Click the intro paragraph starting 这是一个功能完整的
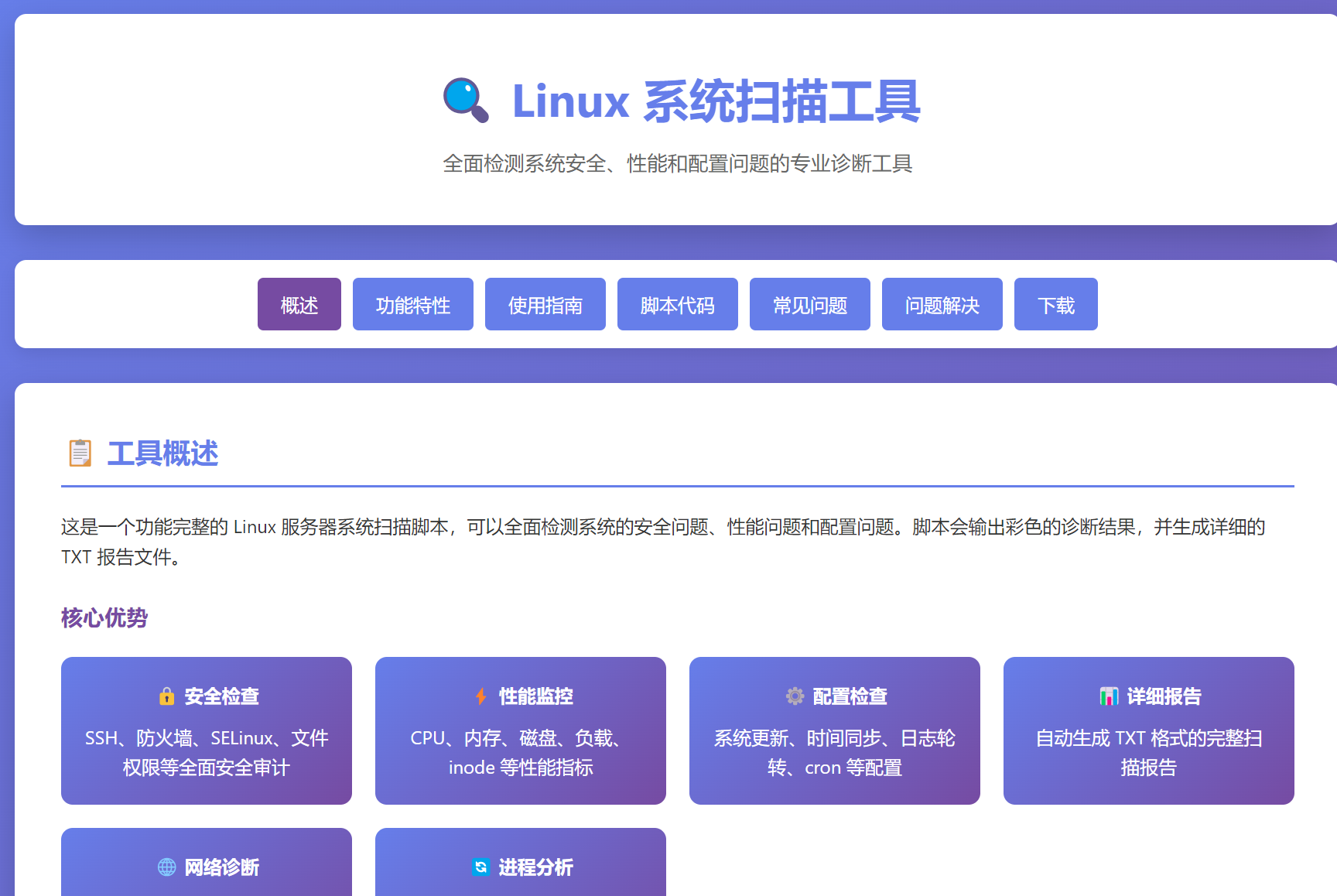This screenshot has height=896, width=1337. pos(663,542)
